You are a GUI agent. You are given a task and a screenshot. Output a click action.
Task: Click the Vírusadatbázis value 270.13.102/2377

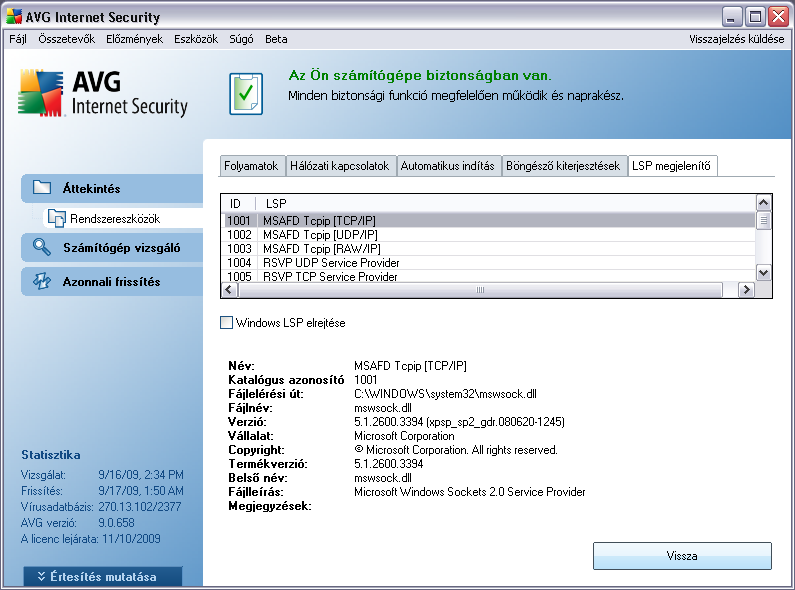pos(139,507)
